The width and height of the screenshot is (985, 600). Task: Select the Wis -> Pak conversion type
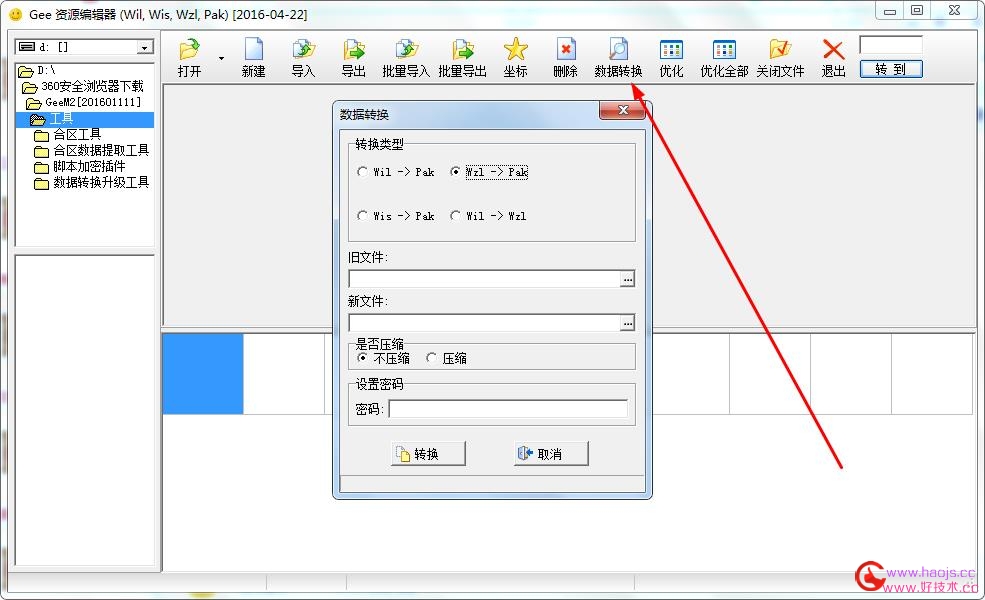tap(396, 215)
